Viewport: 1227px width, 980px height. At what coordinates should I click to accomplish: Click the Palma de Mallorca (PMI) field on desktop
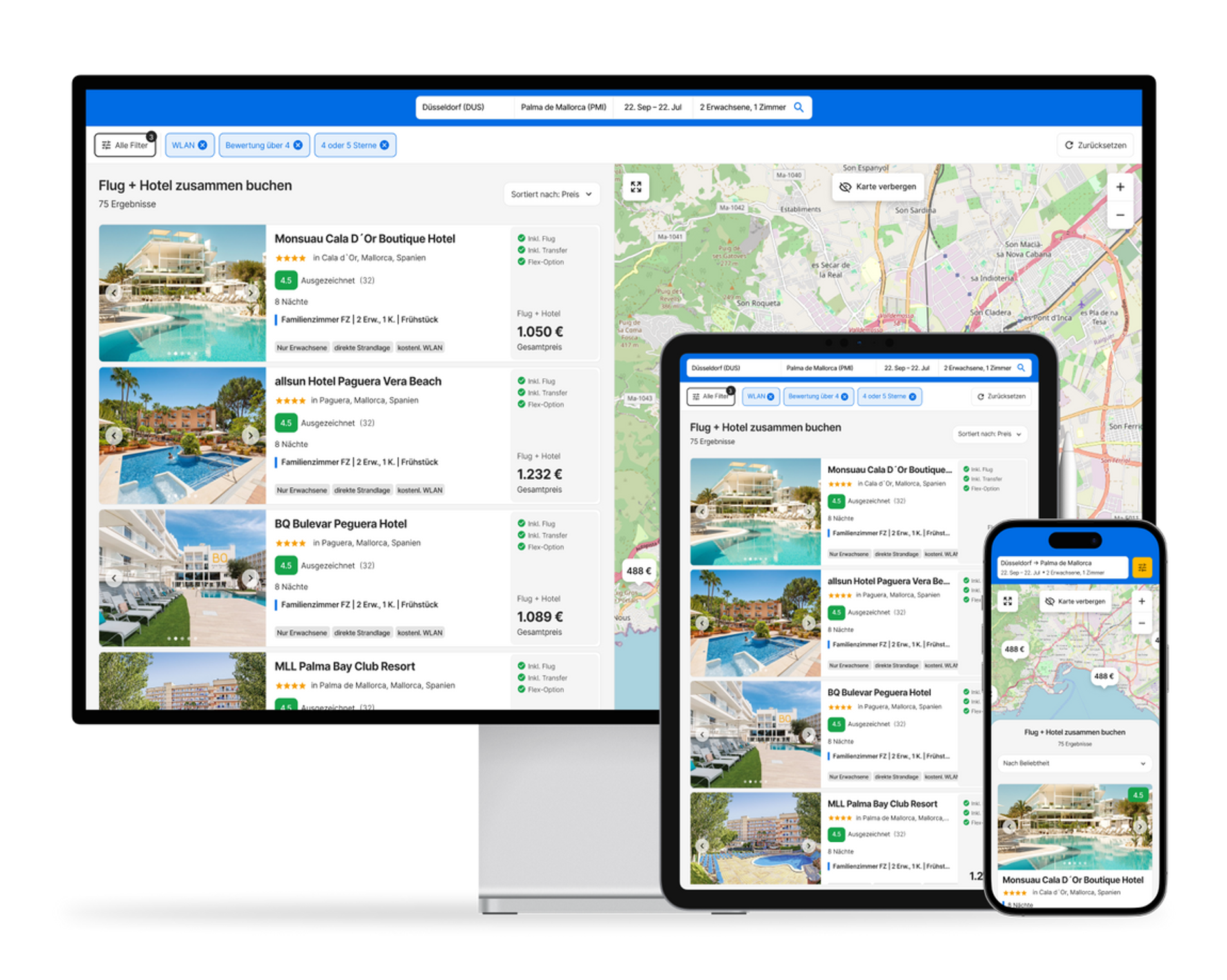tap(564, 107)
